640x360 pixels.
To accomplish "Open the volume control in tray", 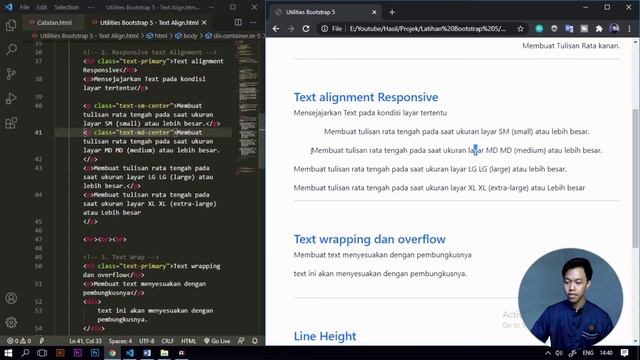I will point(559,353).
